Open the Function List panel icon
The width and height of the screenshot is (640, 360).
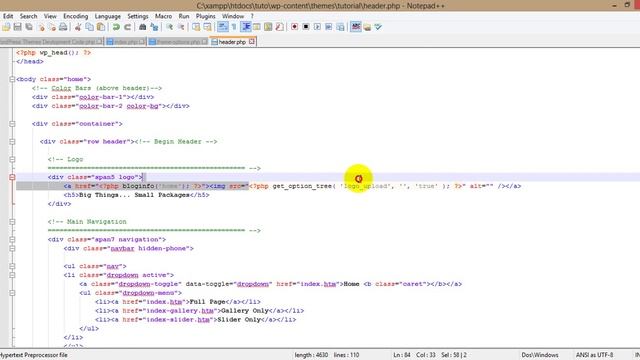280,27
